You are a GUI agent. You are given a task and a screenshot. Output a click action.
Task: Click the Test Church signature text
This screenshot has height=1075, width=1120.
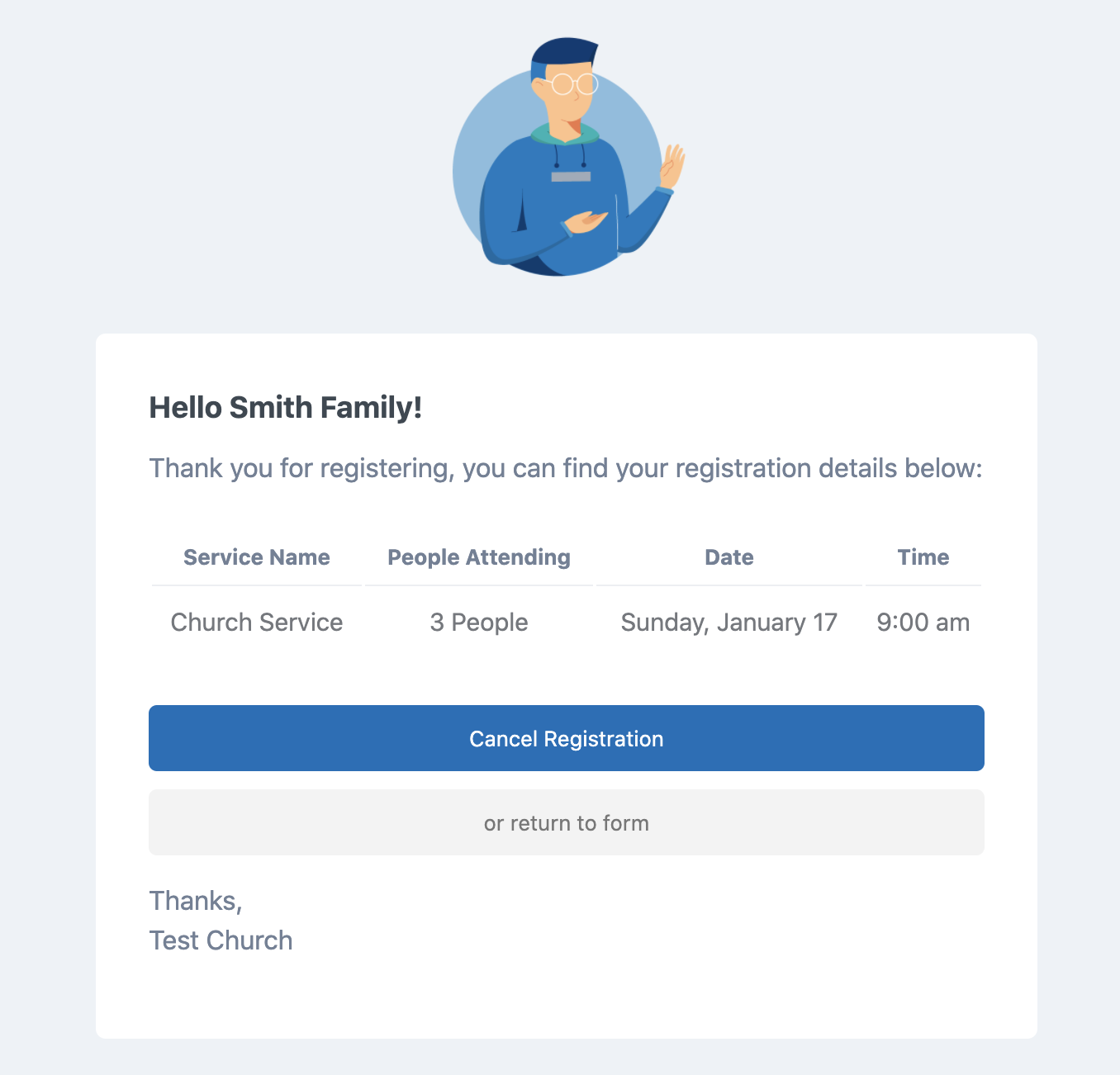[221, 940]
